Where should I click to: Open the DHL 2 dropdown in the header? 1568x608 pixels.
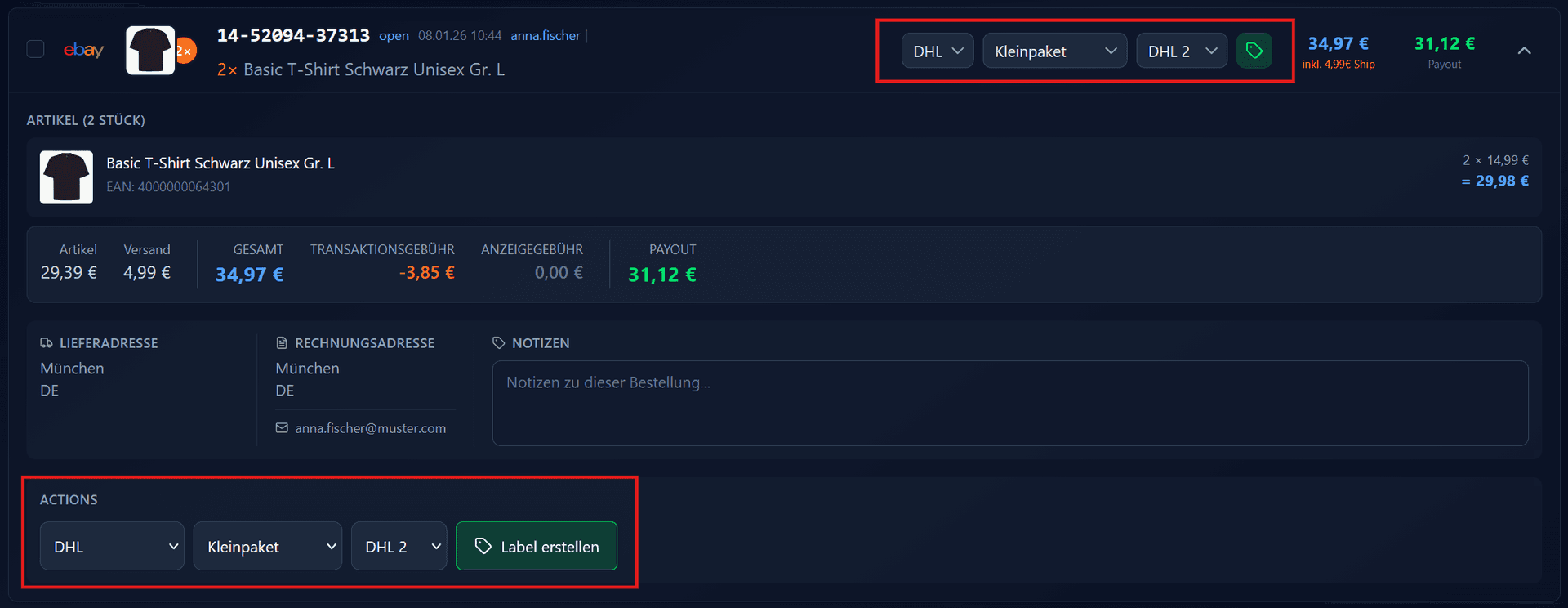[1182, 51]
